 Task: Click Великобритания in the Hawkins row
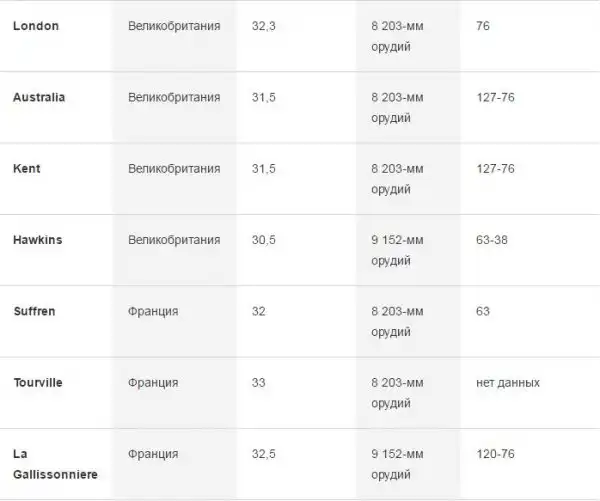click(x=174, y=240)
